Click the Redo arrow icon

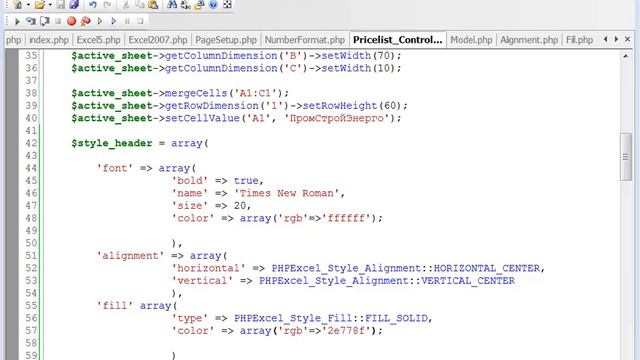[x=107, y=5]
